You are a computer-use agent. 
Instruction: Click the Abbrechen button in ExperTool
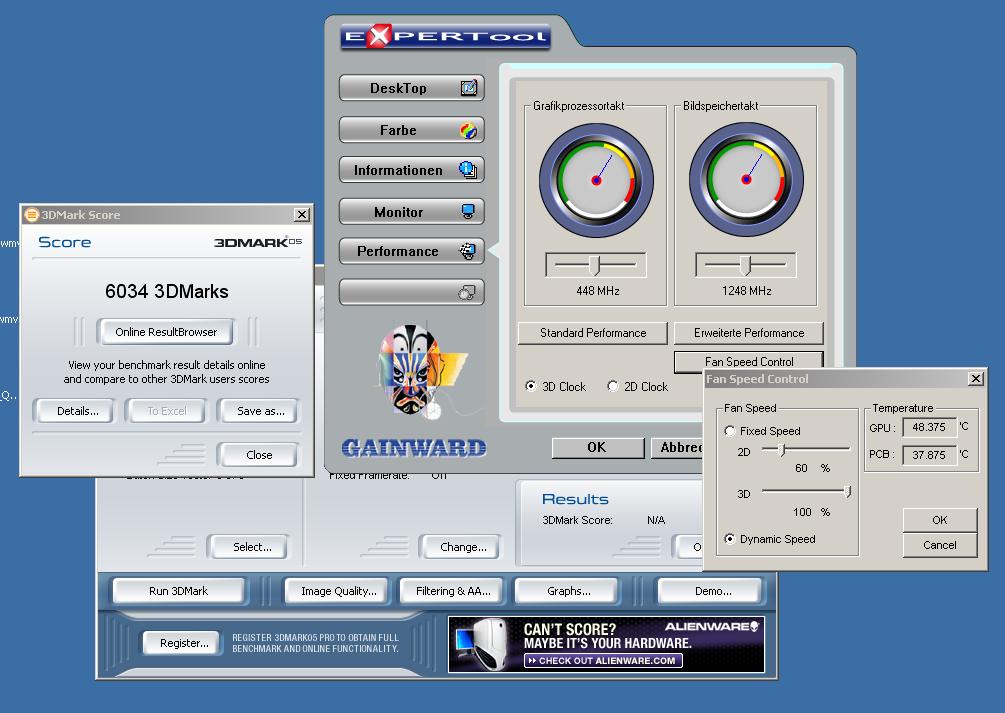coord(677,448)
